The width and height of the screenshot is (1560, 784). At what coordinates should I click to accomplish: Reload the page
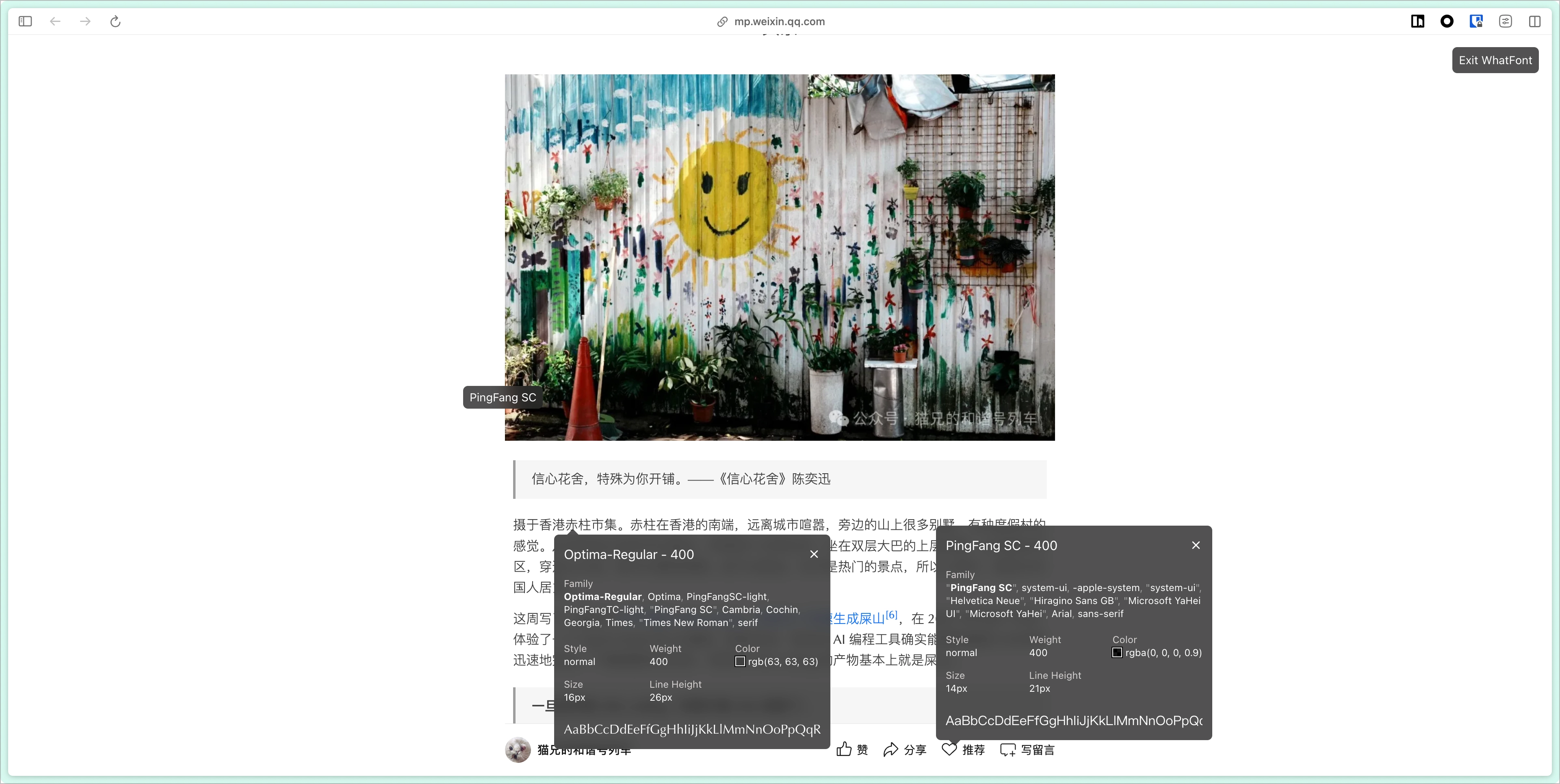(115, 21)
